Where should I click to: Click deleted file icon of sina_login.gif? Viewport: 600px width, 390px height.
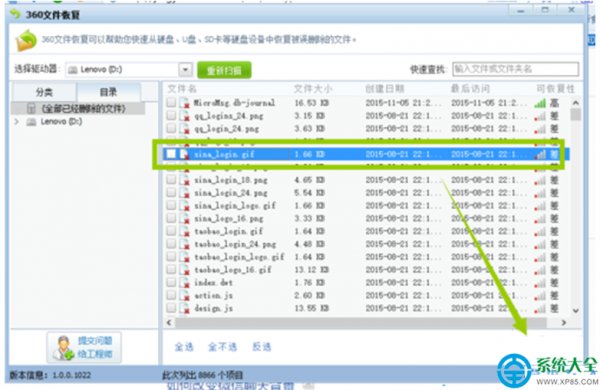pos(185,154)
